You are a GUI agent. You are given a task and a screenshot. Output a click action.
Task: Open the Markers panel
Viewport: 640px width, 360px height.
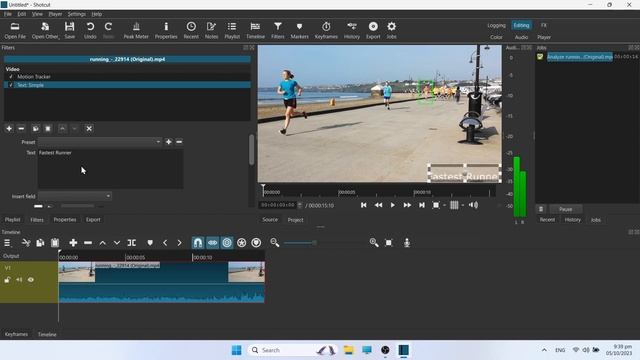[x=299, y=31]
